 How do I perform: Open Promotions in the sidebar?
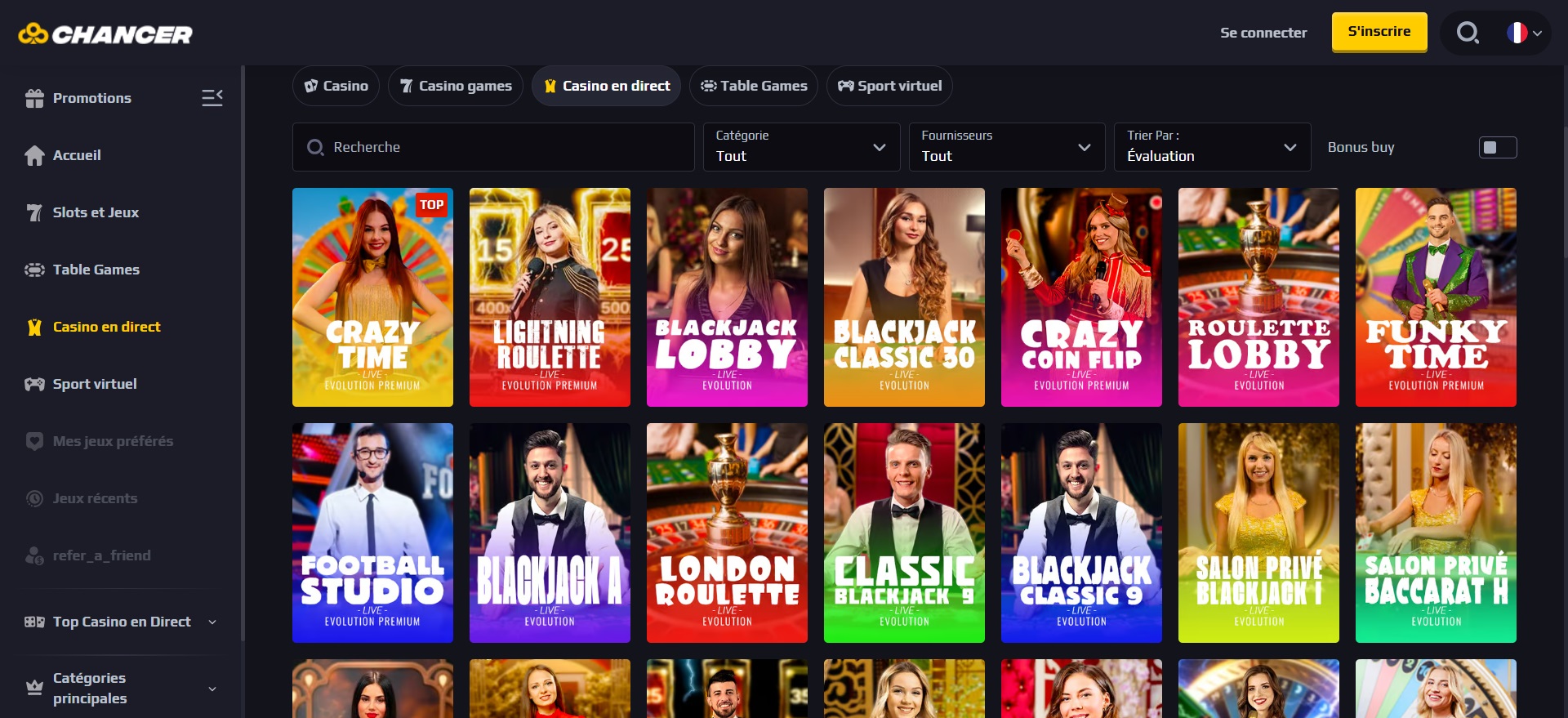click(x=92, y=98)
